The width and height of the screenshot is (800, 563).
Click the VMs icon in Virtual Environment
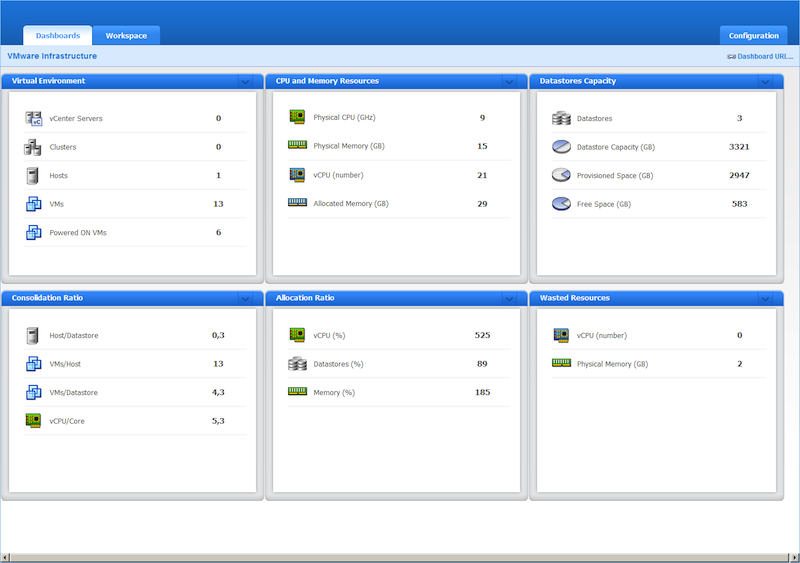(34, 204)
